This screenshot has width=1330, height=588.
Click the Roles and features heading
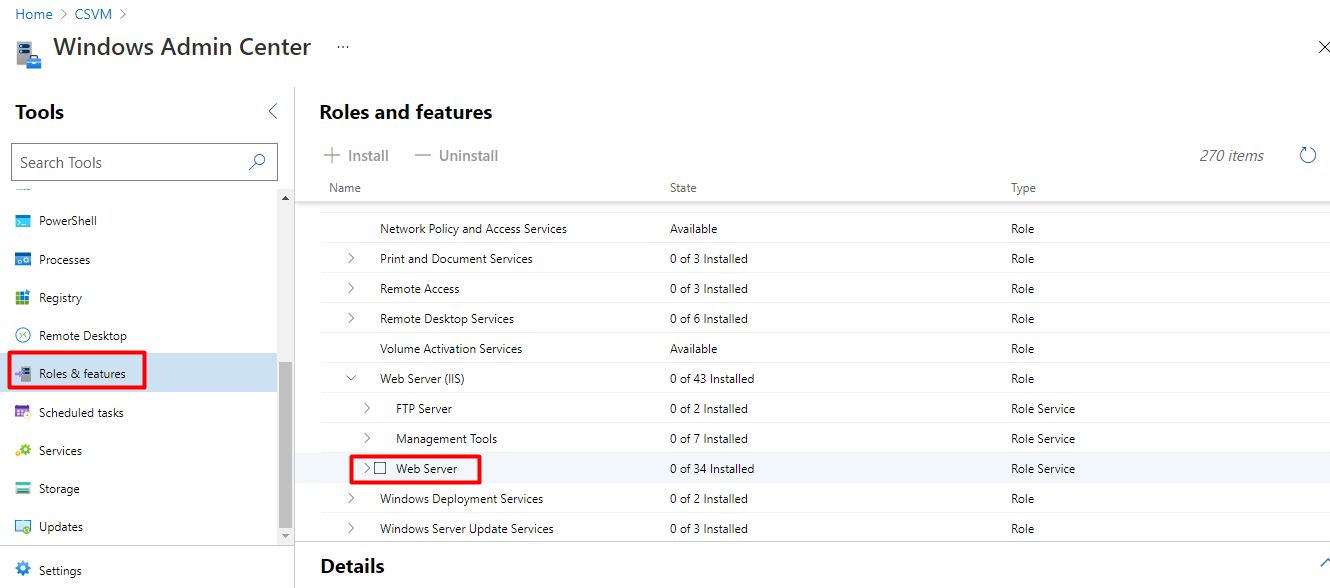pos(406,112)
